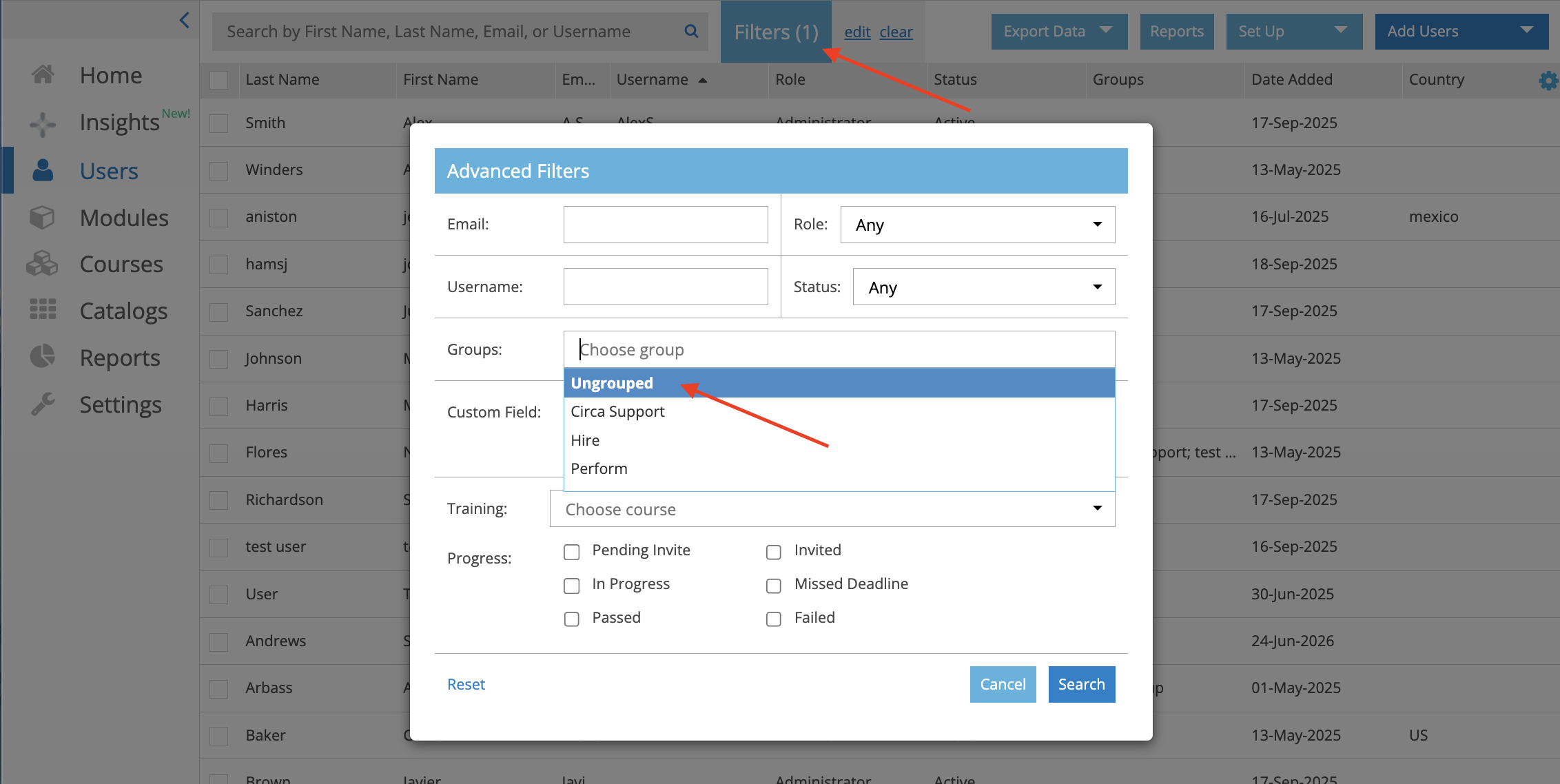Click the Courses stacked cubes icon
The image size is (1560, 784).
[x=43, y=264]
